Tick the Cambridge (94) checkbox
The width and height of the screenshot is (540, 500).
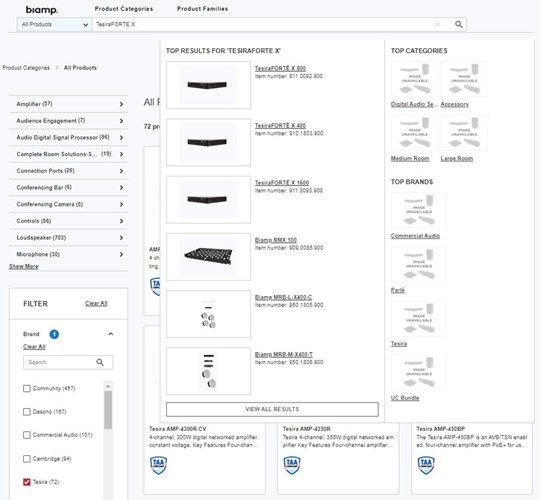click(27, 459)
